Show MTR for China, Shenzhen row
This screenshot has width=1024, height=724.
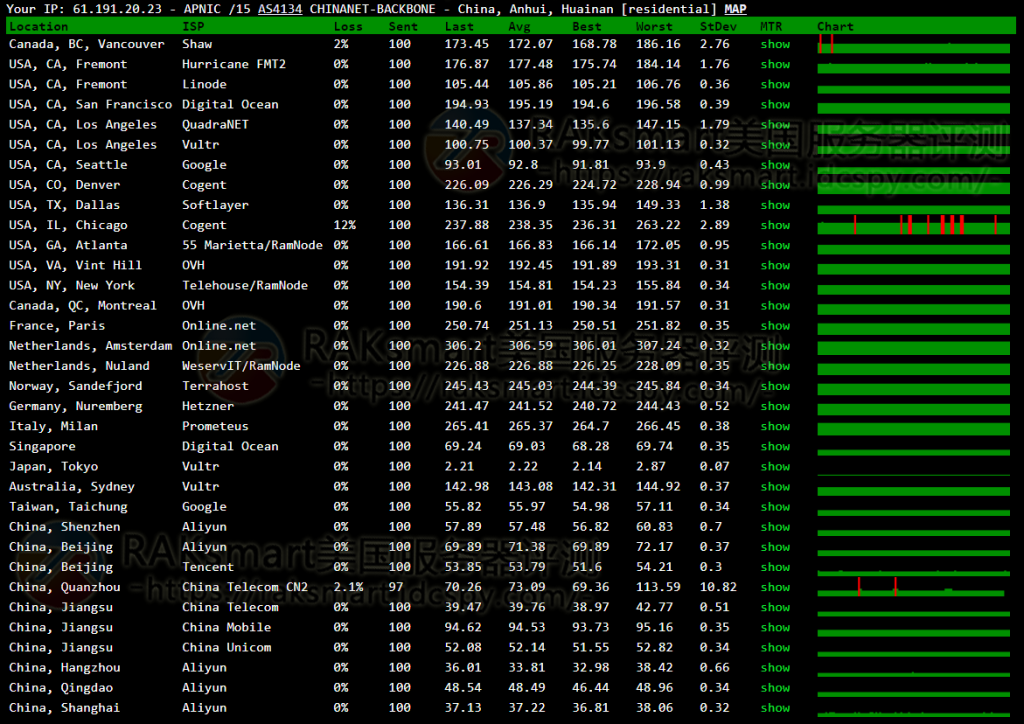(775, 527)
